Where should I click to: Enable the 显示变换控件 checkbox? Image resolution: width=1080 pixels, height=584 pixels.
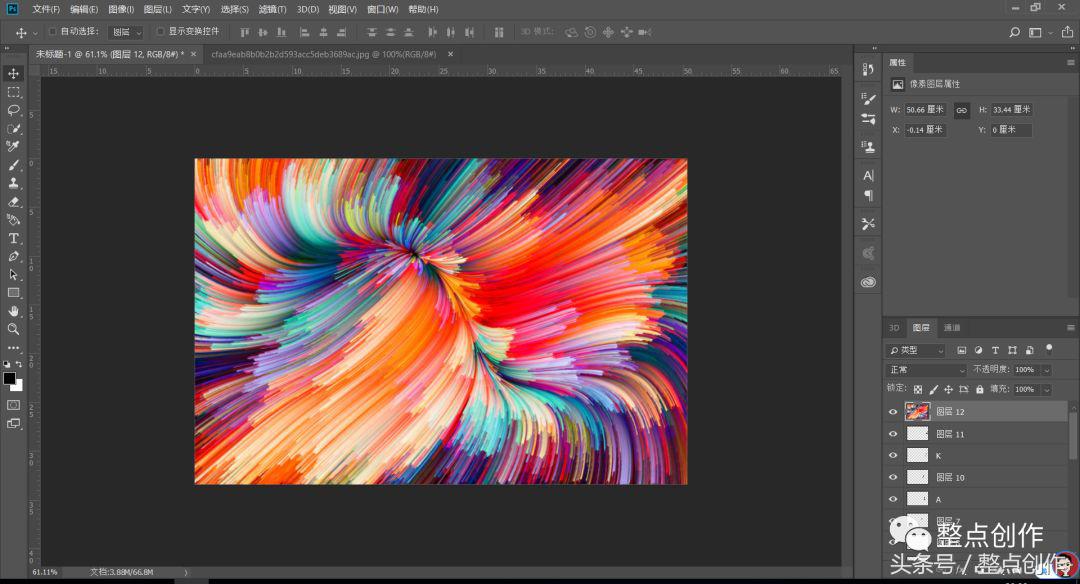coord(160,32)
